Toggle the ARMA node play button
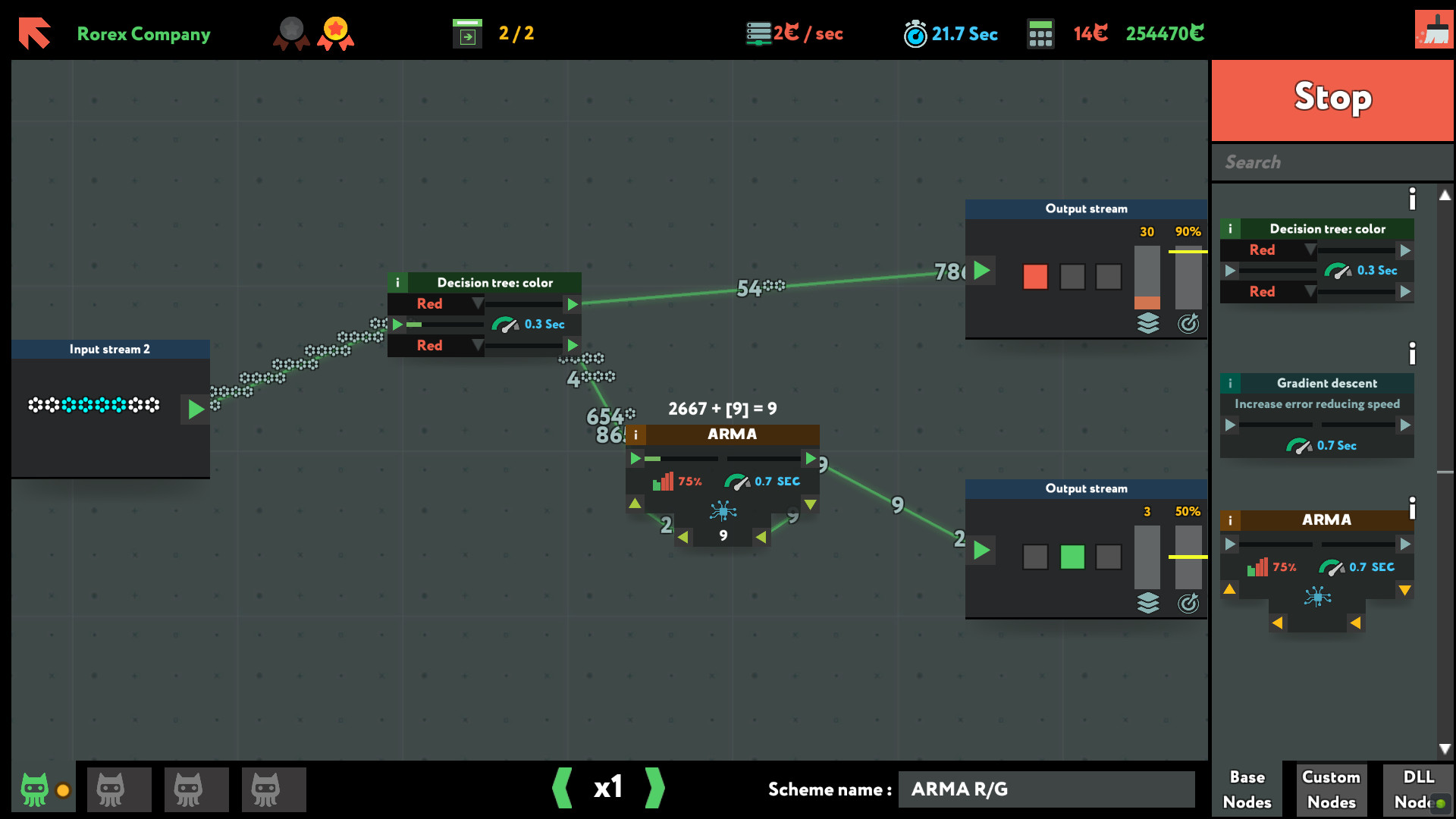This screenshot has height=819, width=1456. pyautogui.click(x=636, y=459)
